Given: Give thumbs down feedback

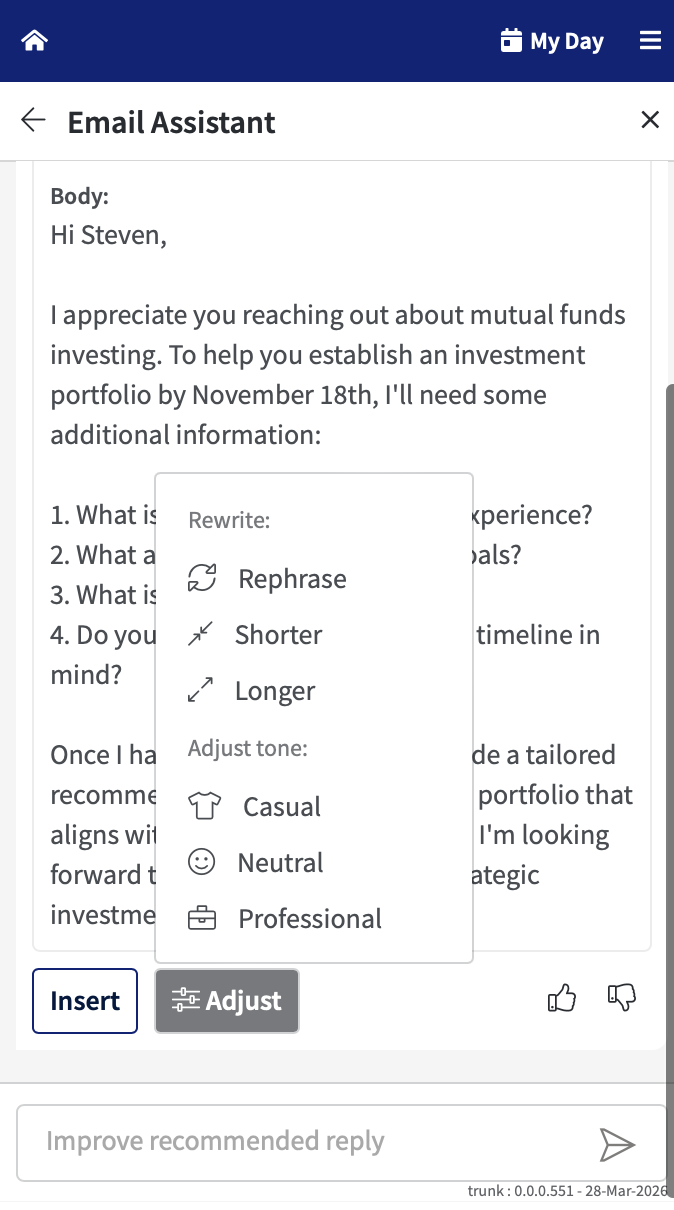Looking at the screenshot, I should tap(622, 998).
